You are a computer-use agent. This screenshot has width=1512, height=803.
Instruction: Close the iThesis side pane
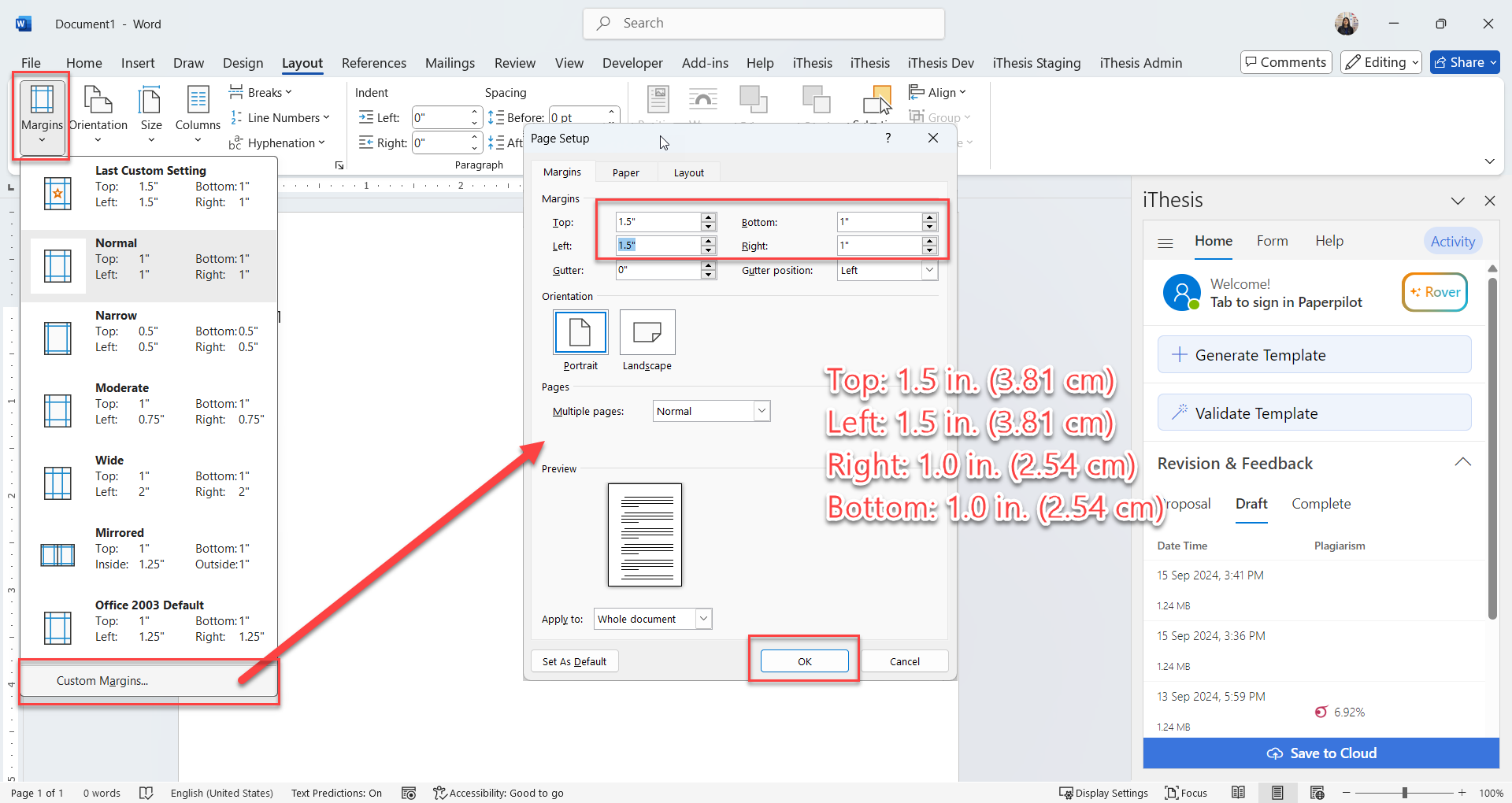[x=1489, y=201]
